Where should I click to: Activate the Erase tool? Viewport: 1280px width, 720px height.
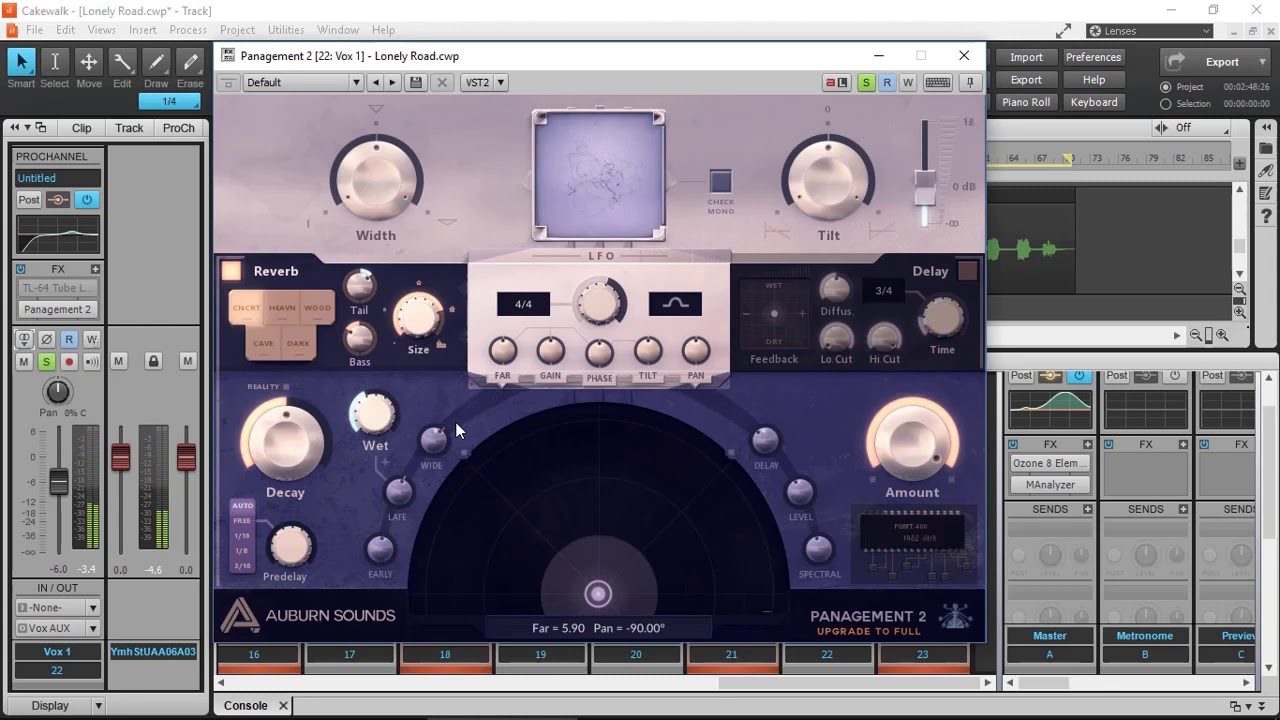(190, 62)
